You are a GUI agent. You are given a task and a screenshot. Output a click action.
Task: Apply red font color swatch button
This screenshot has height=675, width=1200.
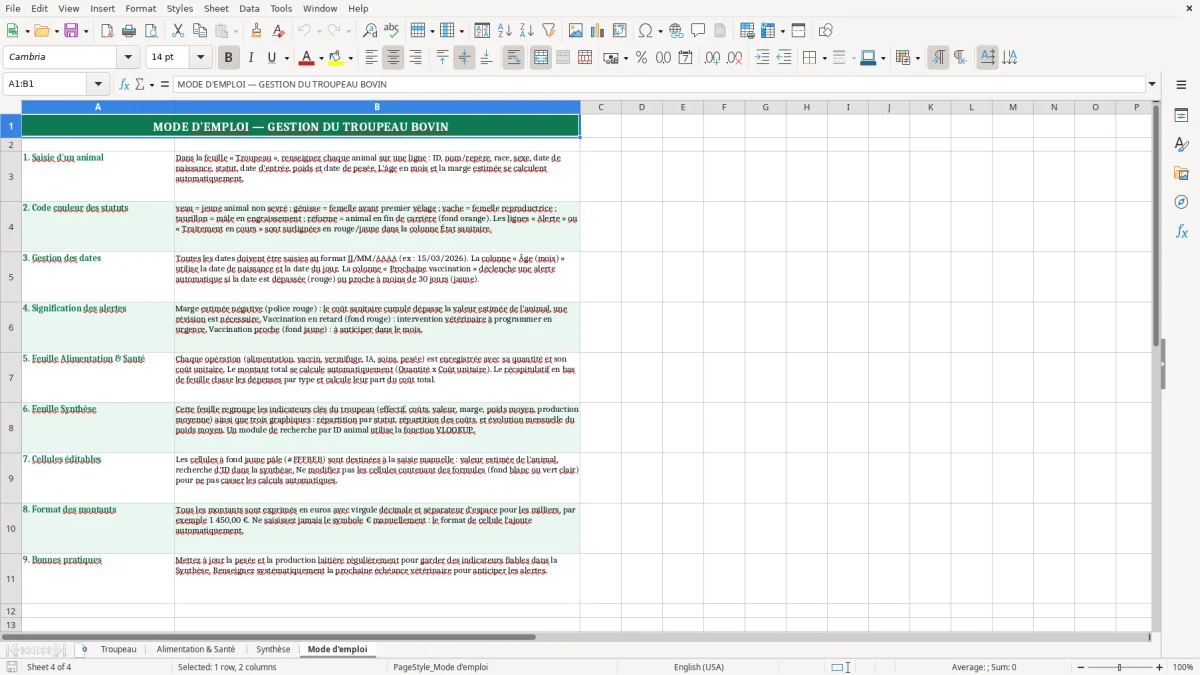[x=307, y=58]
